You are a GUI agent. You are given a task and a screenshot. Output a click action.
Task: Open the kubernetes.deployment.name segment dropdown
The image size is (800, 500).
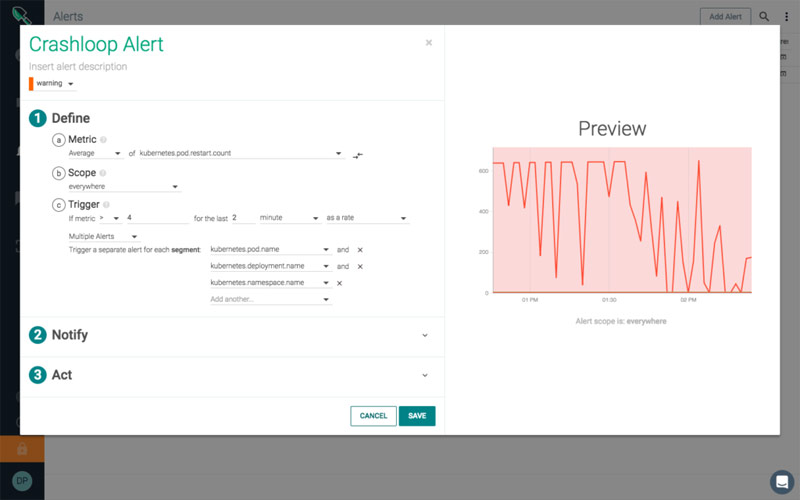(x=270, y=266)
